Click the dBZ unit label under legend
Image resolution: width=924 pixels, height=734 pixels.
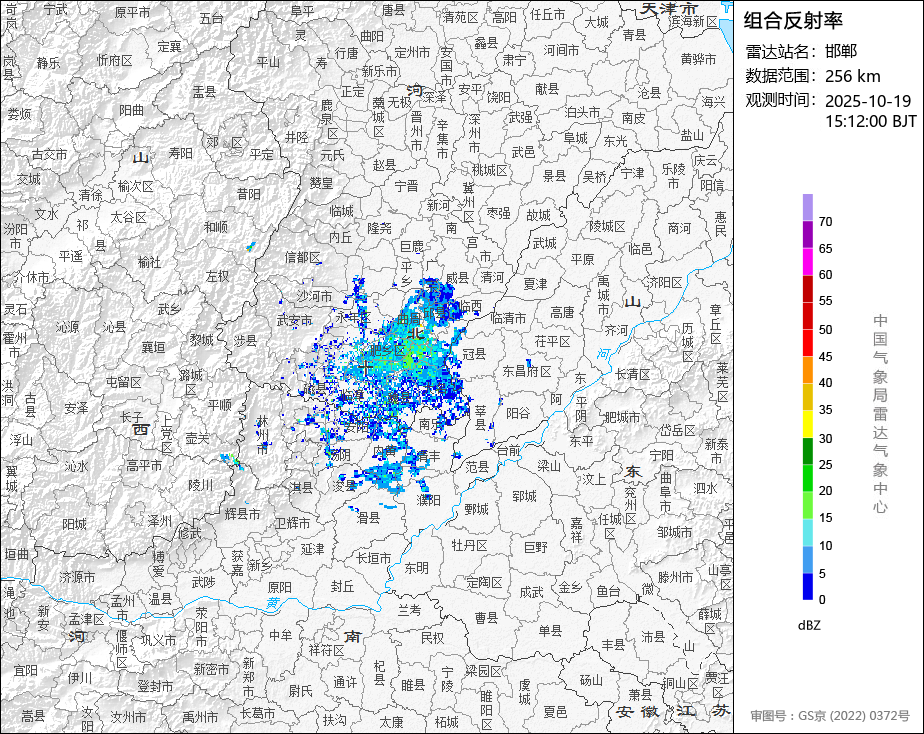point(810,625)
